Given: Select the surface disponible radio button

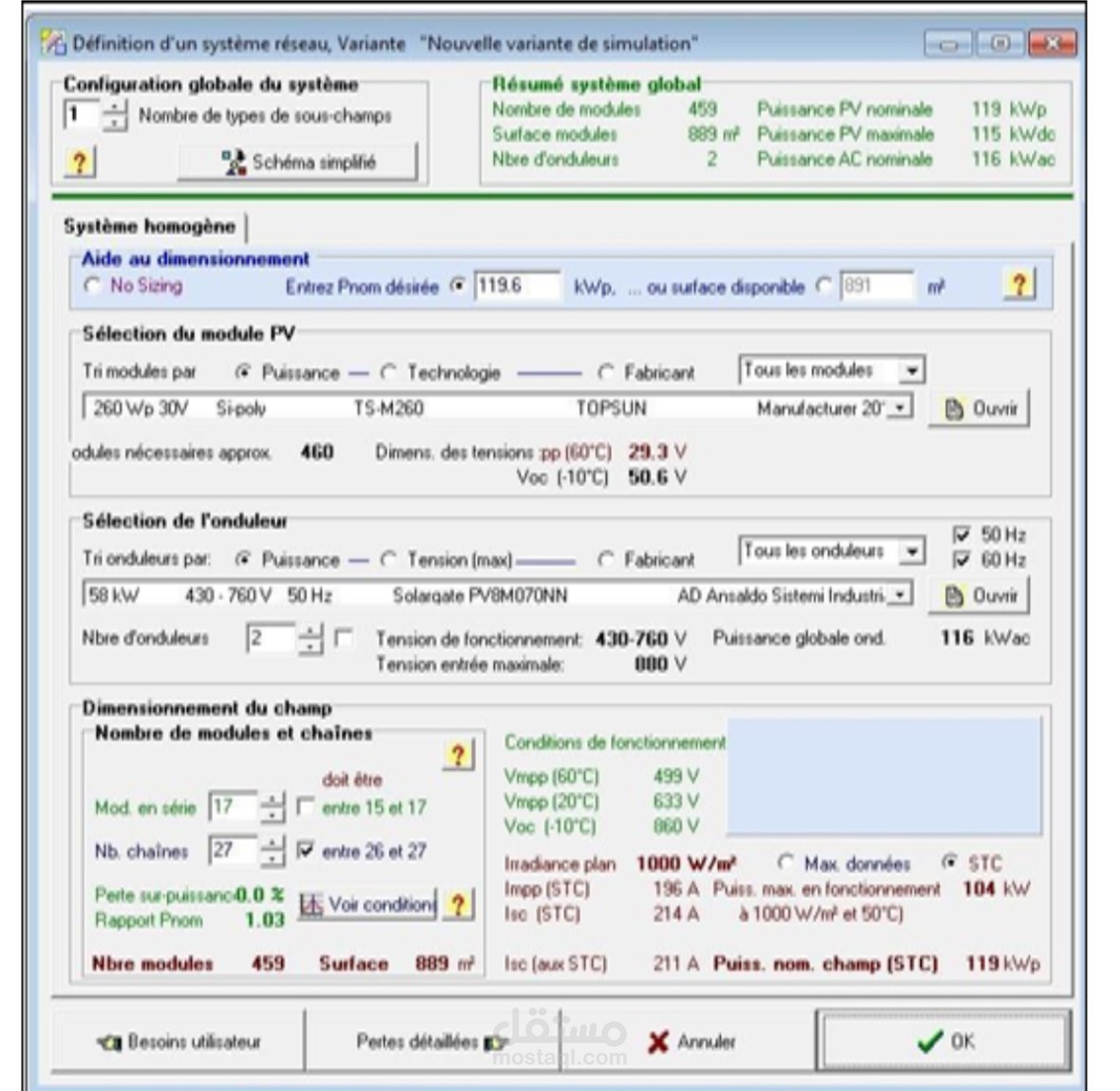Looking at the screenshot, I should [x=825, y=286].
